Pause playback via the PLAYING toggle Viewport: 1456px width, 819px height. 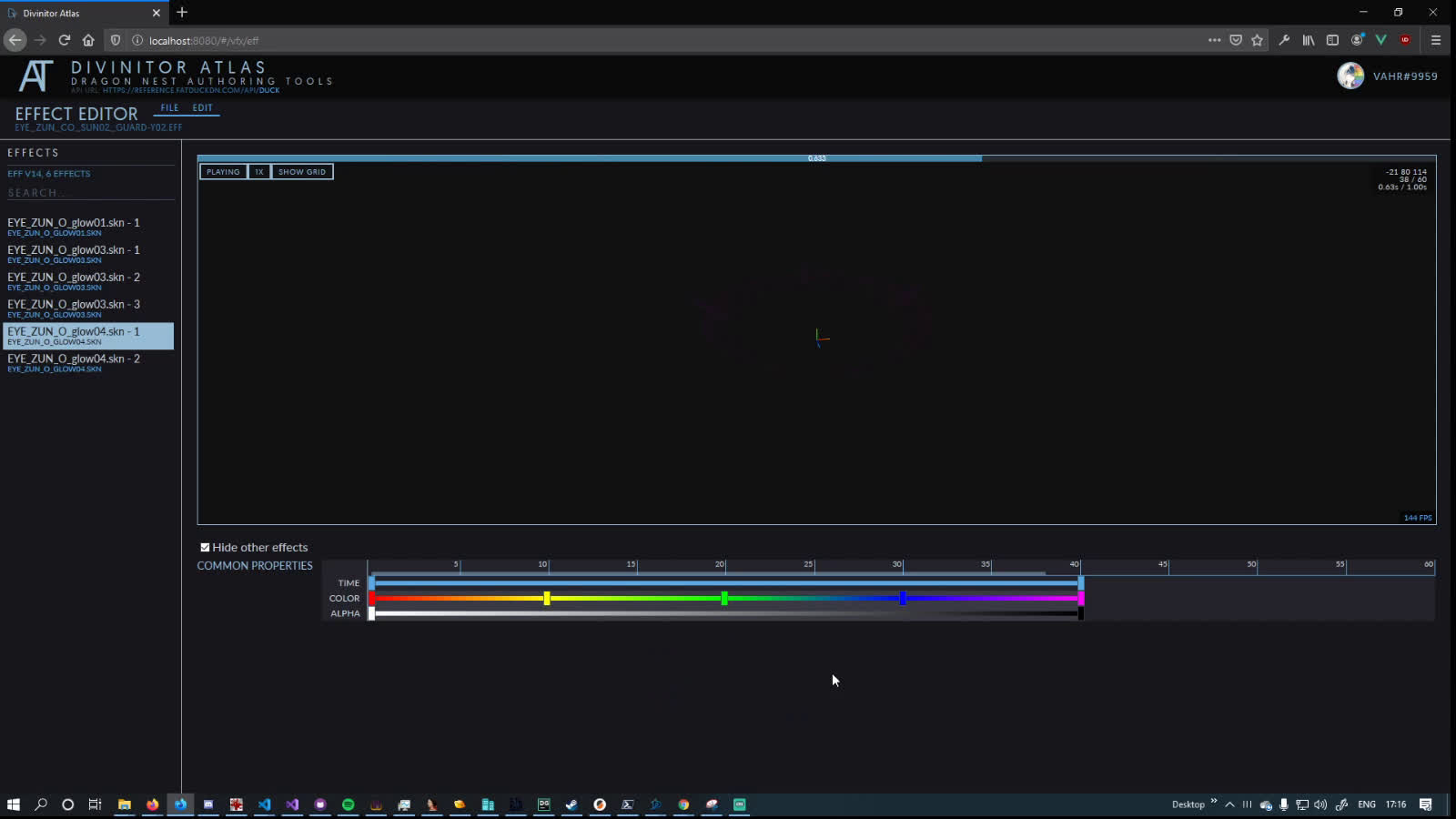click(x=222, y=171)
